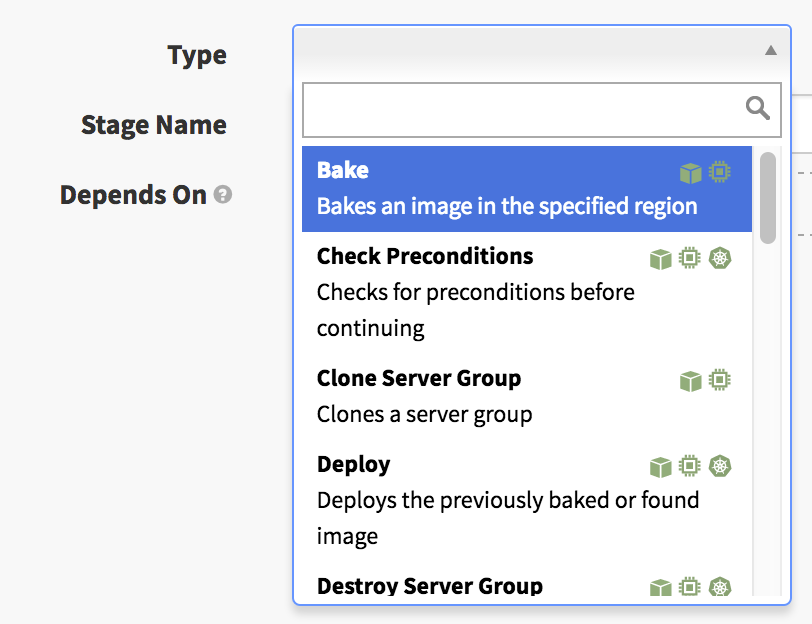812x624 pixels.
Task: Open the Depends On help tooltip icon
Action: point(223,195)
